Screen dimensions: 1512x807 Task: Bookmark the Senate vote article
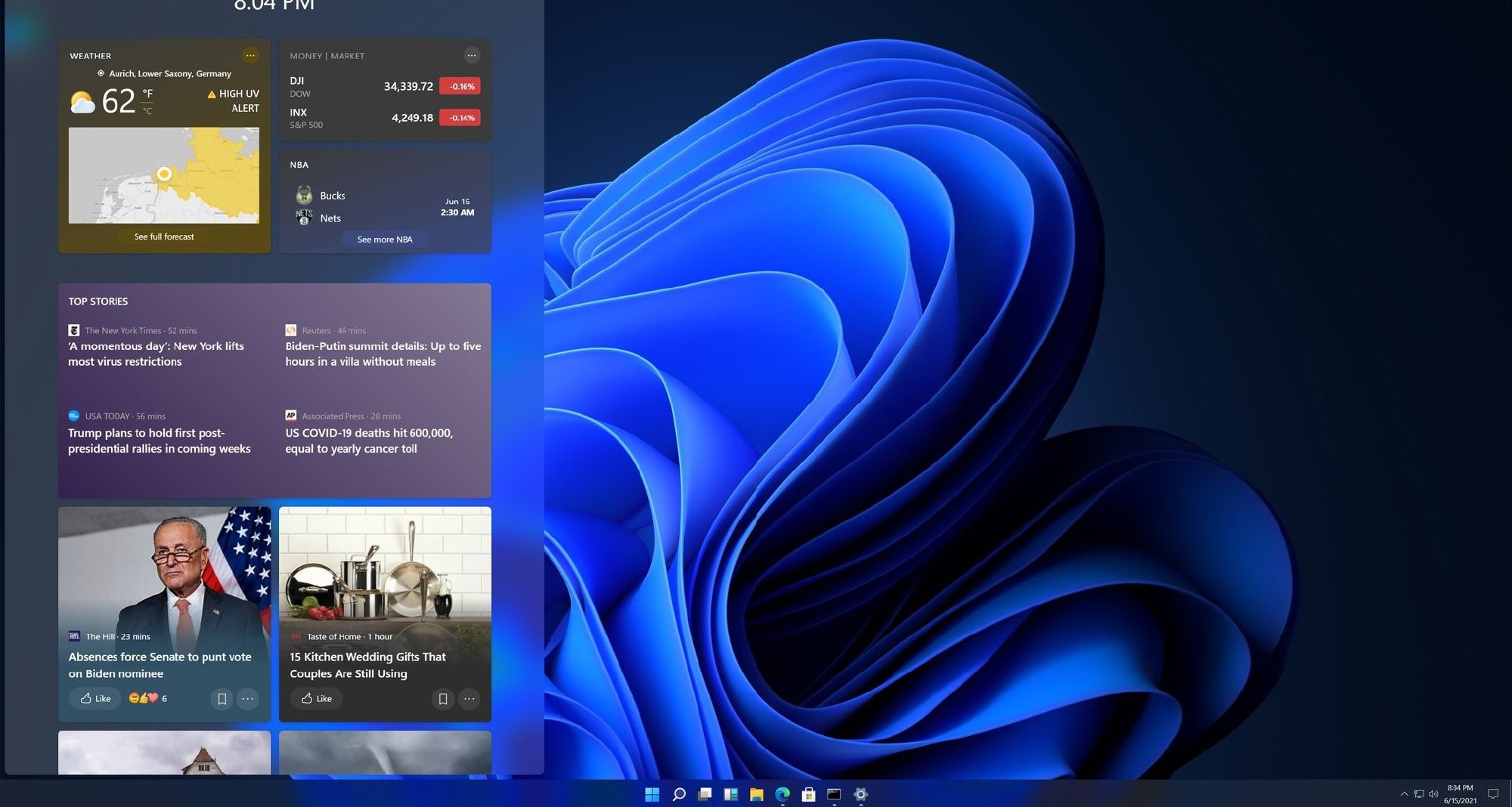[222, 699]
